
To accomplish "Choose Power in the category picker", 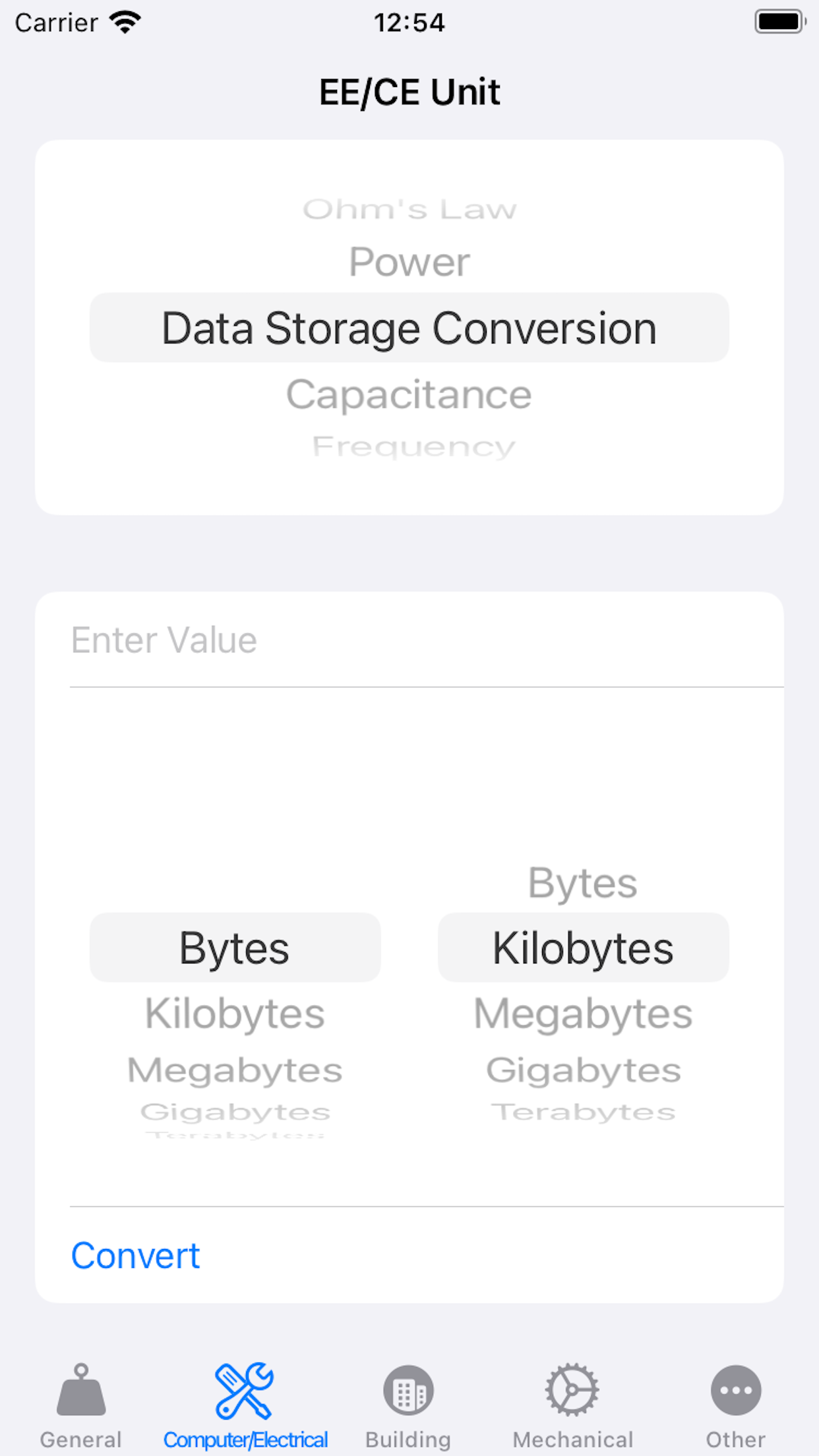I will coord(409,262).
